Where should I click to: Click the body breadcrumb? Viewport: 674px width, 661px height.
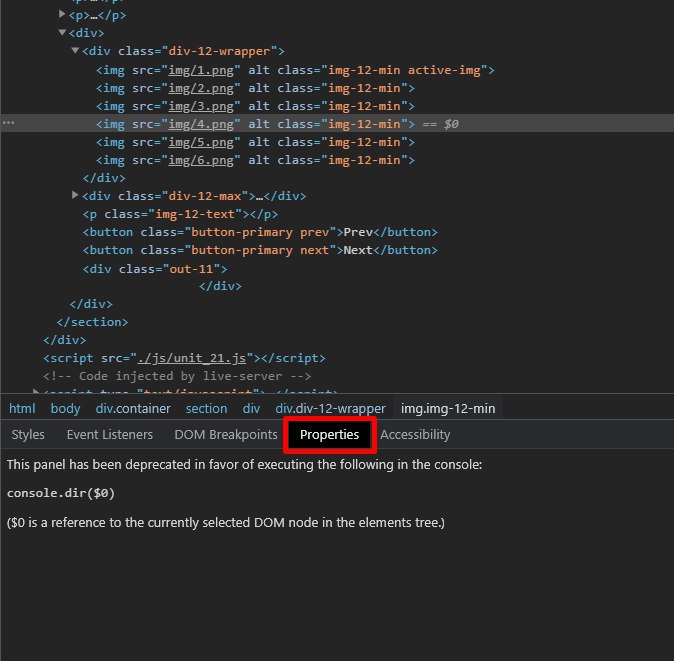pyautogui.click(x=65, y=408)
